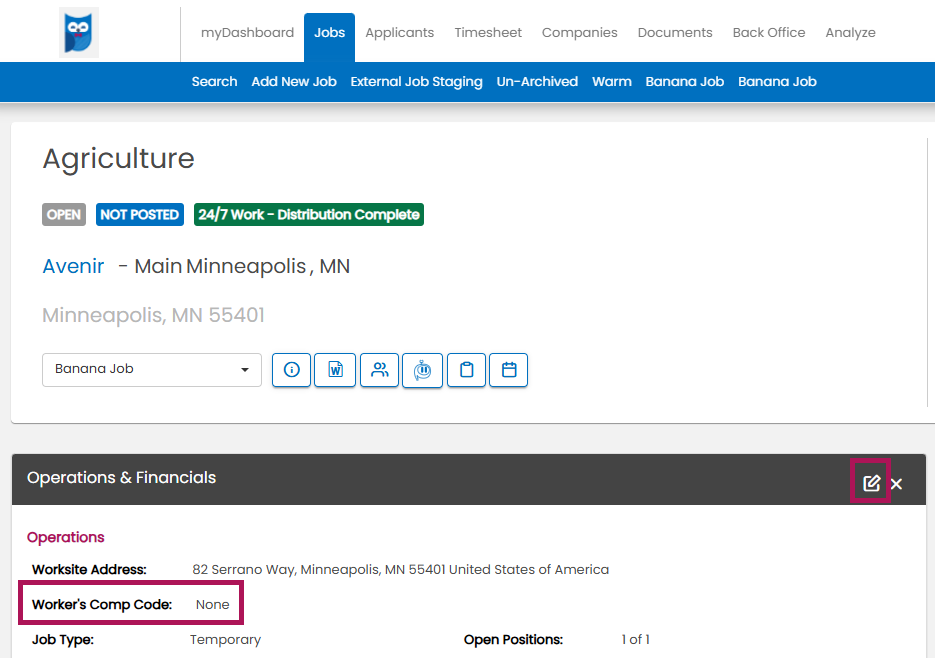Screen dimensions: 935x658
Task: Go to the Documents tab
Action: point(675,32)
